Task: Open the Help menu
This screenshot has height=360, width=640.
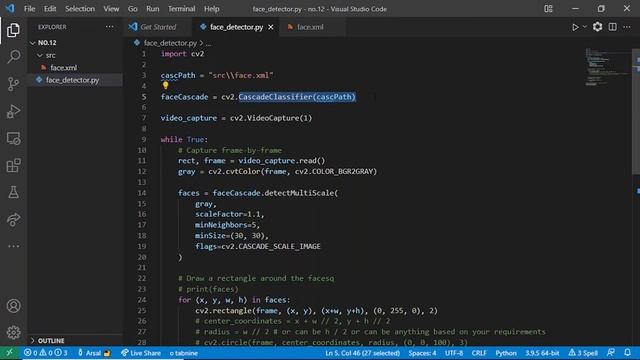Action: pos(211,9)
